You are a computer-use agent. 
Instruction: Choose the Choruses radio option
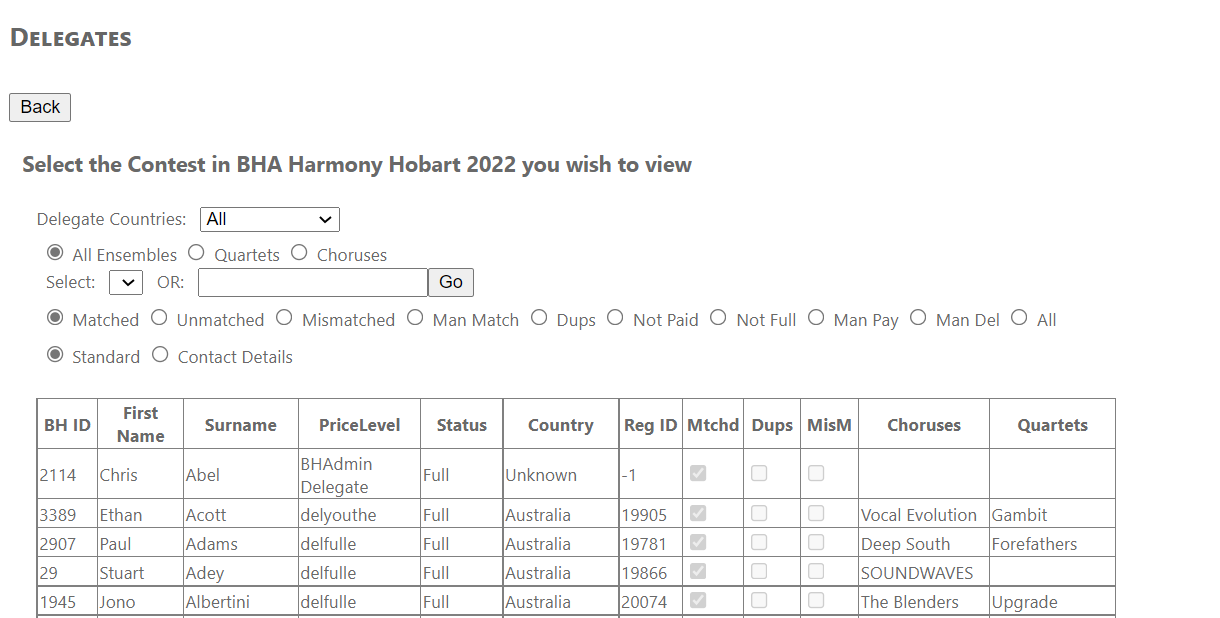click(299, 253)
